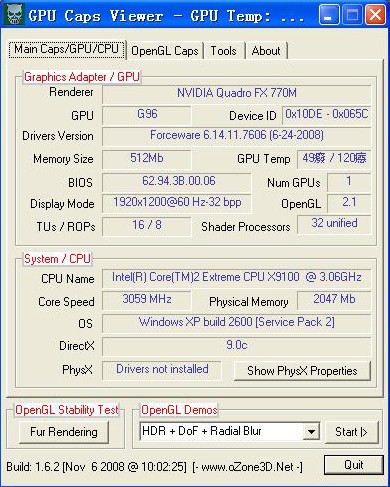Quit the application
Viewport: 390px width, 487px height.
(x=354, y=465)
